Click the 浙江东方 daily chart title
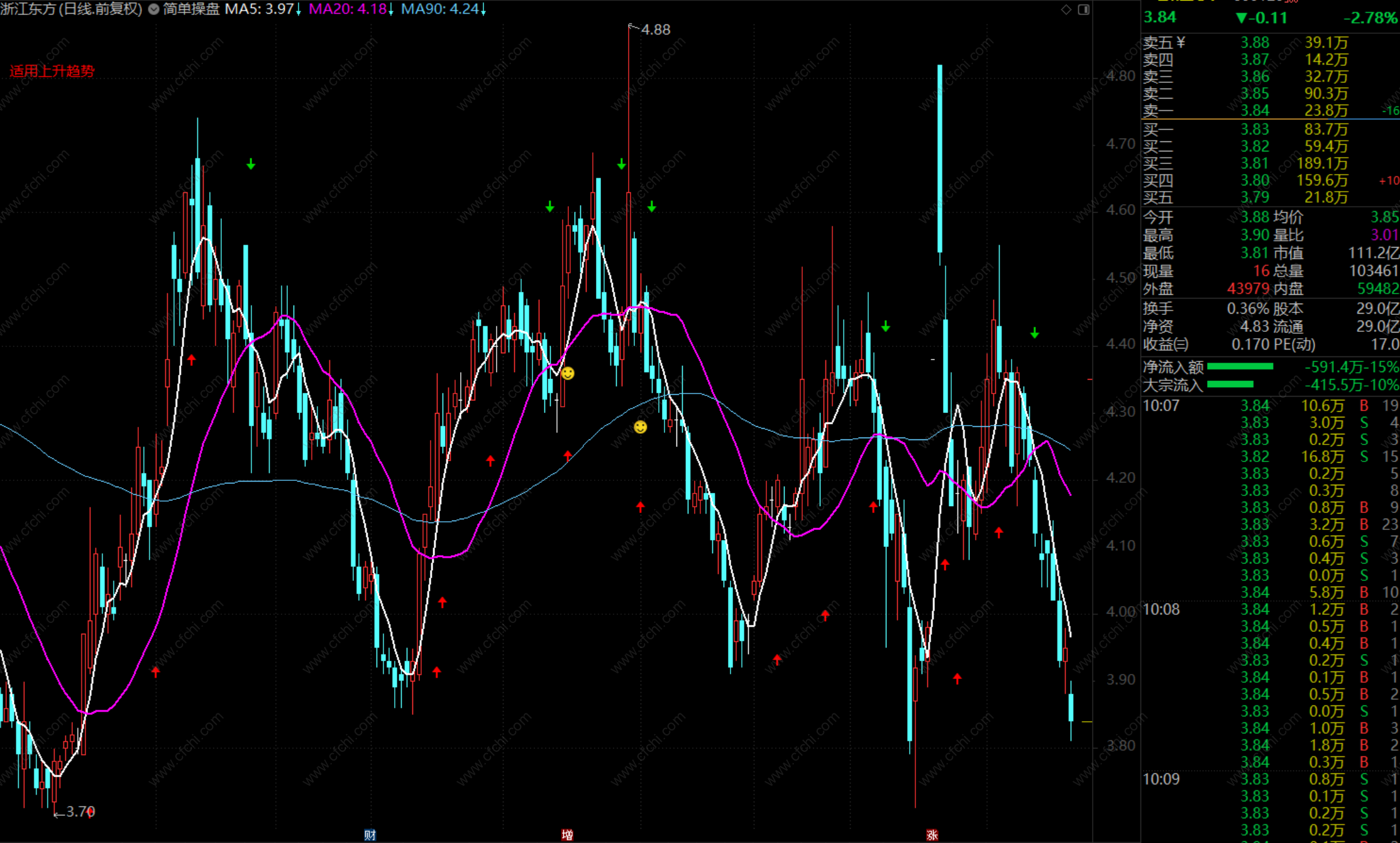1400x843 pixels. [71, 9]
